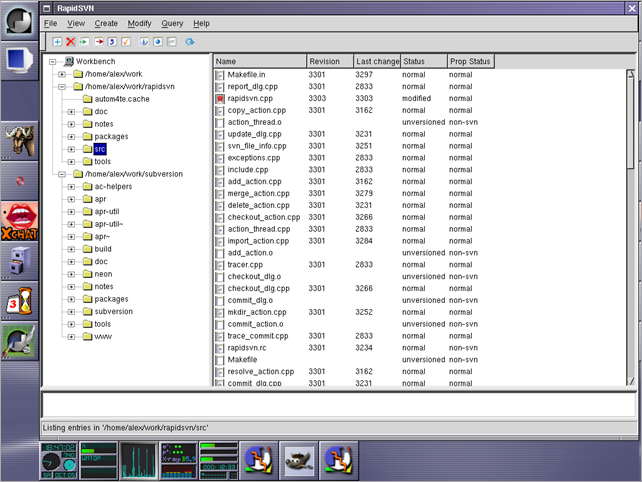This screenshot has height=482, width=642.
Task: Click the green arrow Update toolbar icon
Action: (x=85, y=42)
